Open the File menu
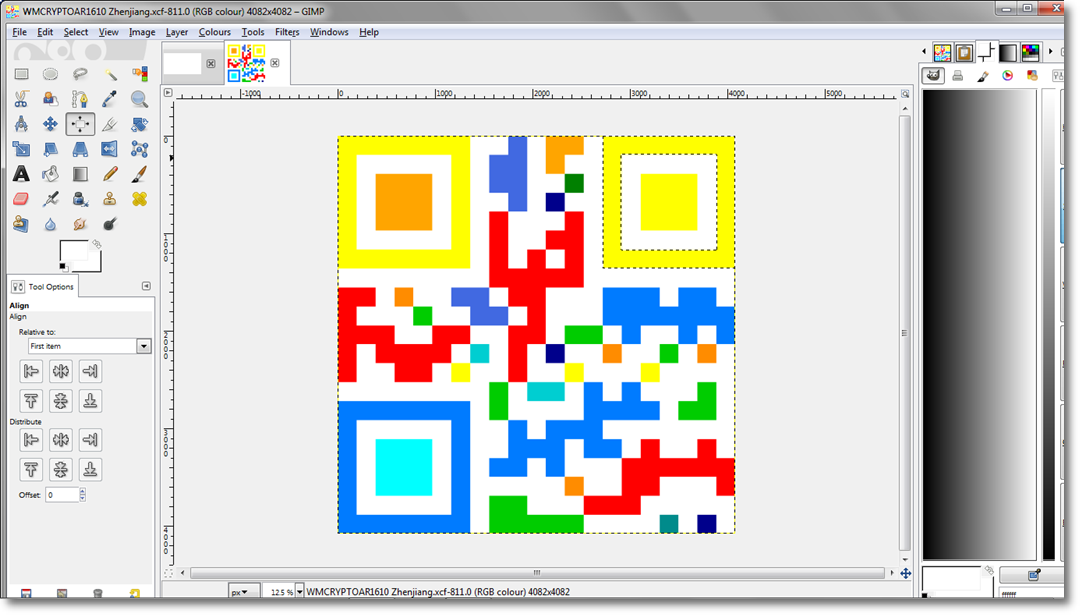The width and height of the screenshot is (1080, 615). pos(19,32)
